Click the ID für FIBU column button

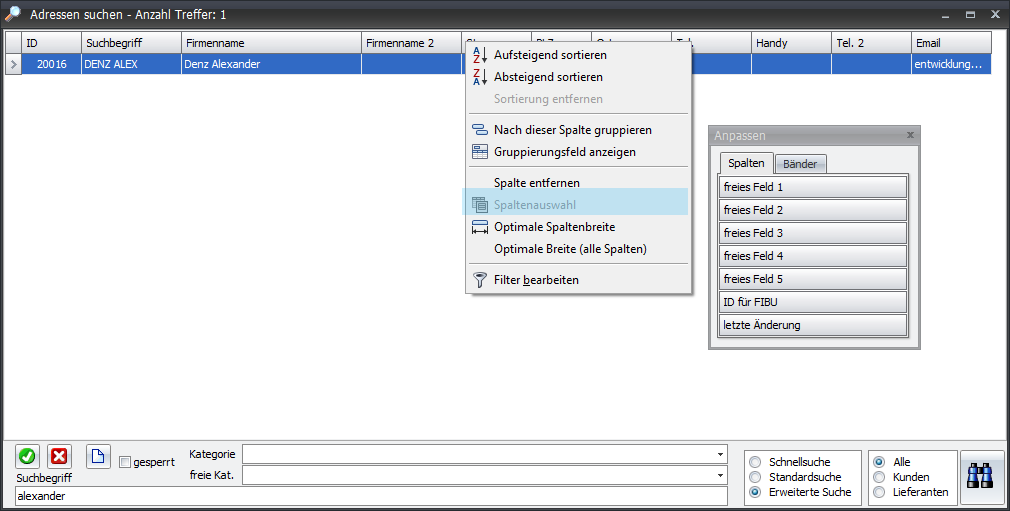coord(812,302)
